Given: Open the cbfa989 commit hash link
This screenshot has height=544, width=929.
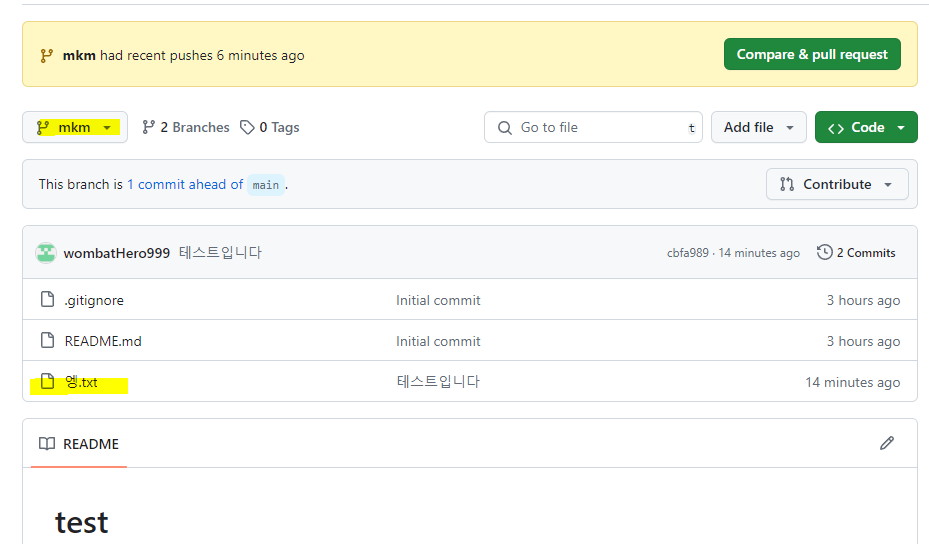Looking at the screenshot, I should [x=688, y=253].
